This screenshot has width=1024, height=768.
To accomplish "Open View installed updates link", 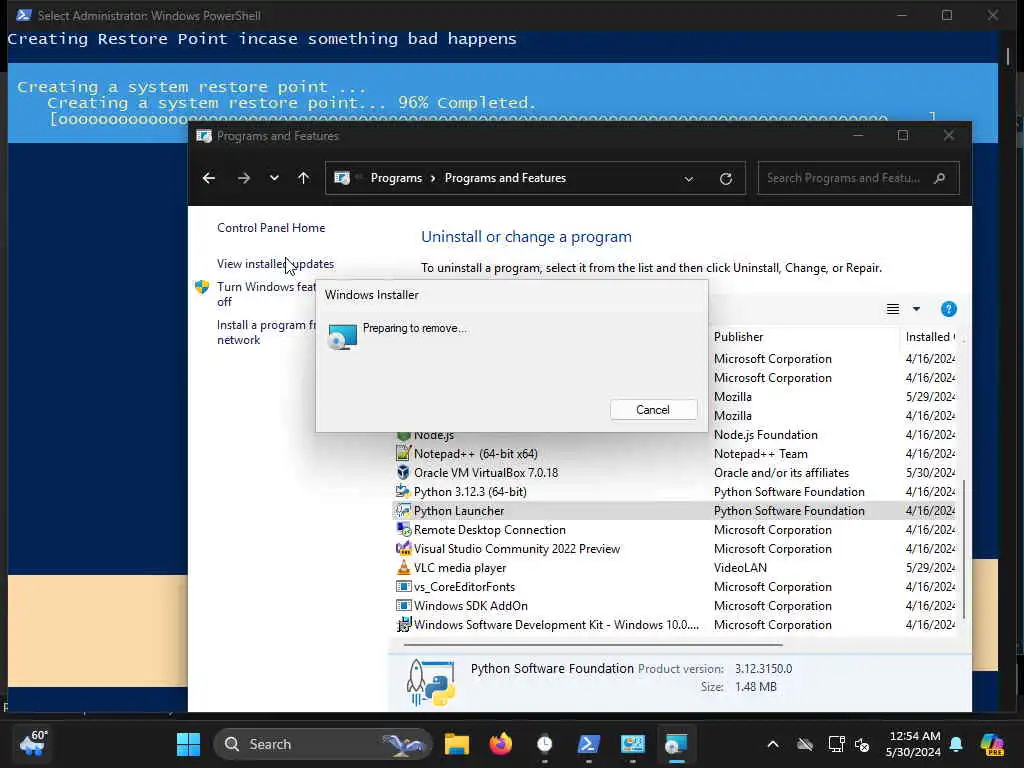I will [275, 264].
